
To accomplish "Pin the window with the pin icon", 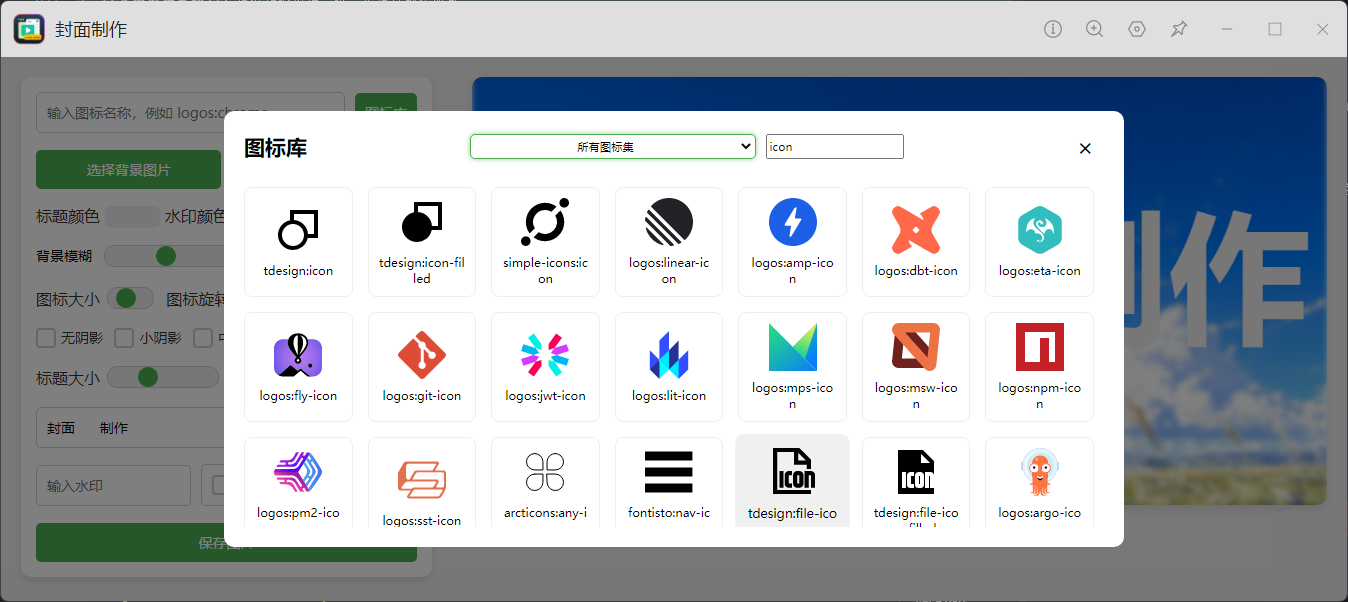I will (x=1179, y=29).
